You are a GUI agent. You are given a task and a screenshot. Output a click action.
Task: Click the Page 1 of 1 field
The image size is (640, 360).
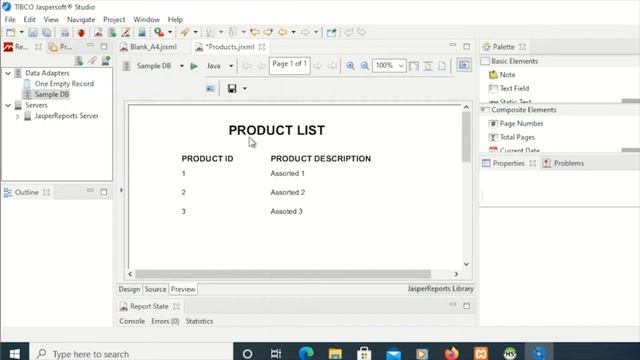tap(289, 65)
